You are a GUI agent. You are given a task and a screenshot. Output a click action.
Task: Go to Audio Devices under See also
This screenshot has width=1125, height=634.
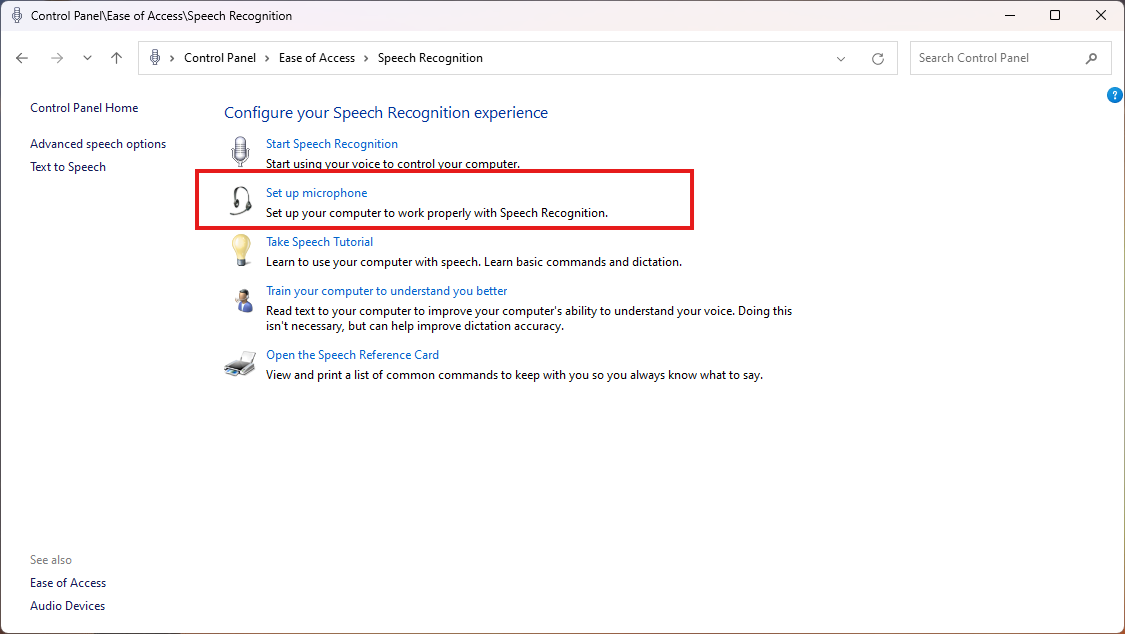click(67, 606)
